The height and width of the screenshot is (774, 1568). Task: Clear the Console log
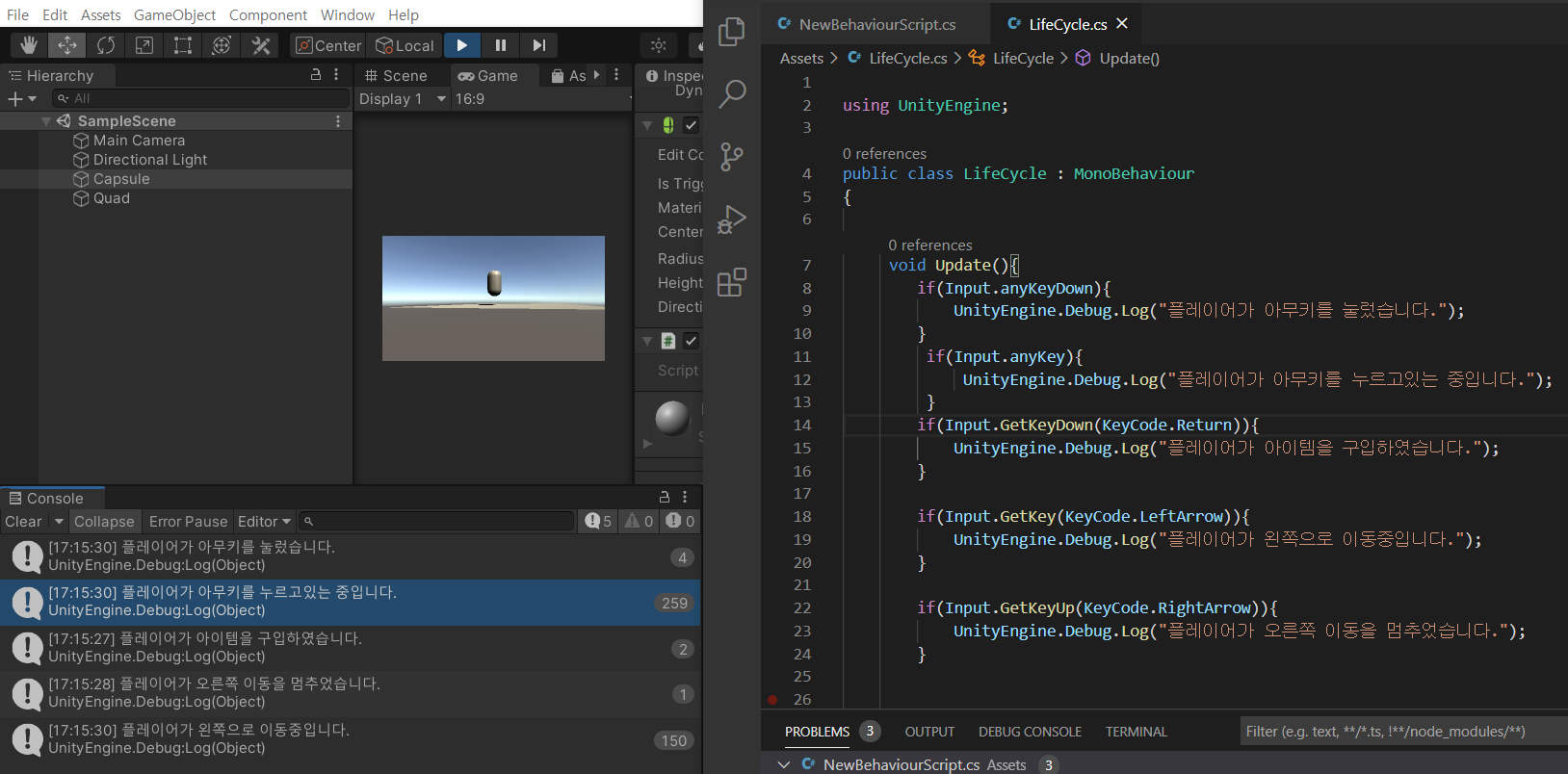[x=23, y=521]
